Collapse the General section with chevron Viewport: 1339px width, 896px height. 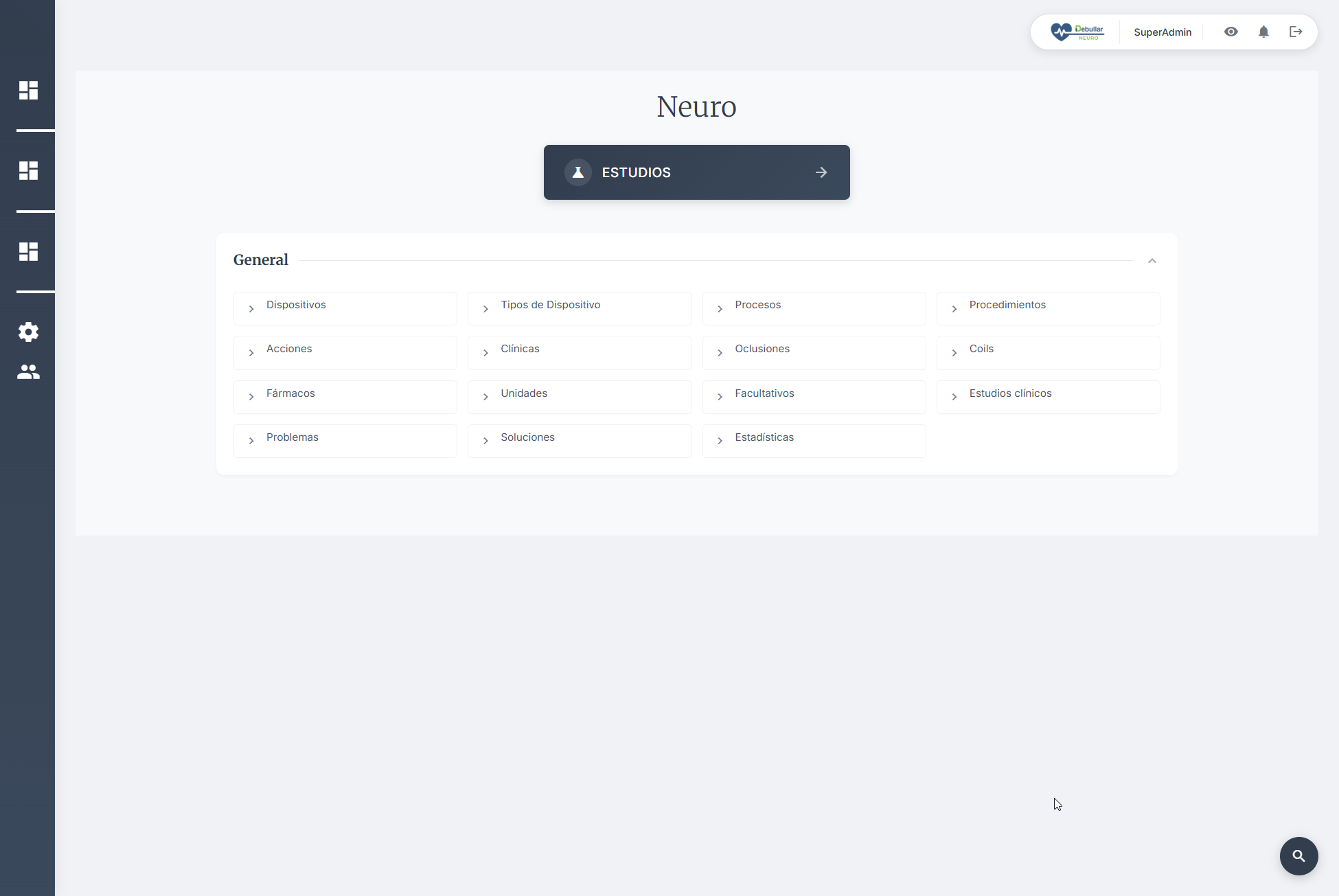tap(1152, 261)
